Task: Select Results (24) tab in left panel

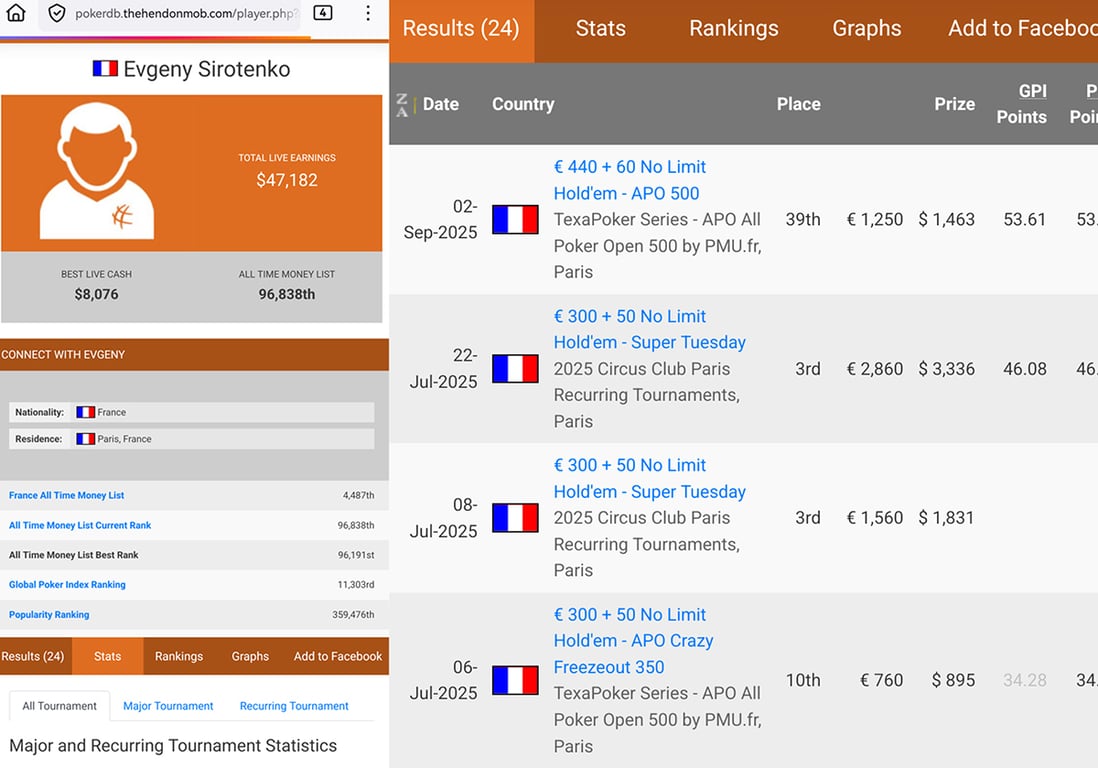Action: (33, 656)
